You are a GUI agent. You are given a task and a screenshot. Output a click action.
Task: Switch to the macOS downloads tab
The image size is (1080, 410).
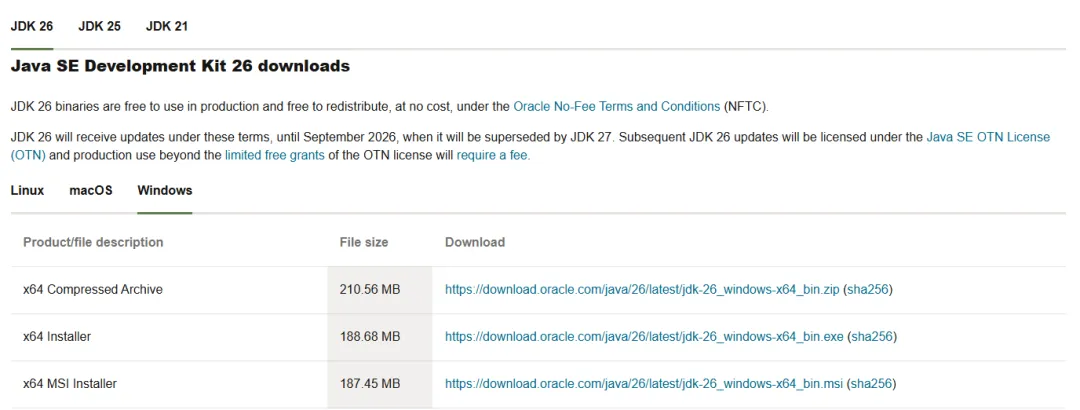(x=91, y=190)
